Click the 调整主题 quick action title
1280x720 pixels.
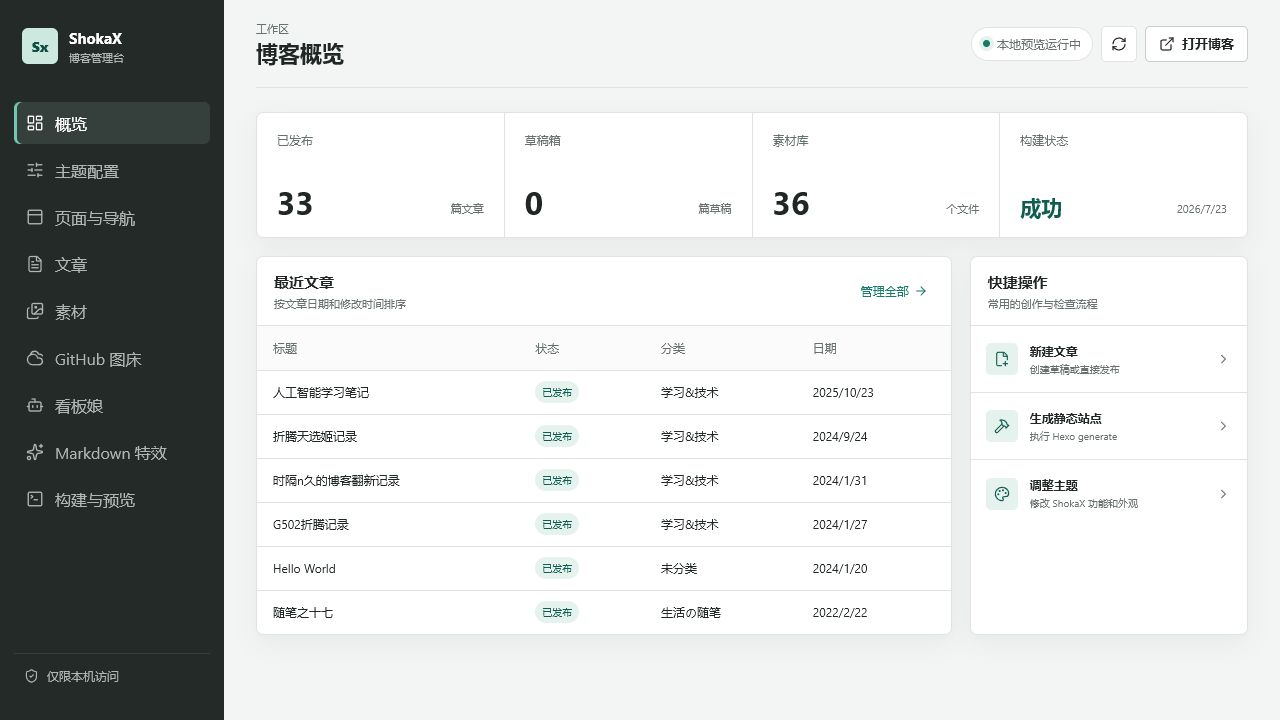(1053, 485)
